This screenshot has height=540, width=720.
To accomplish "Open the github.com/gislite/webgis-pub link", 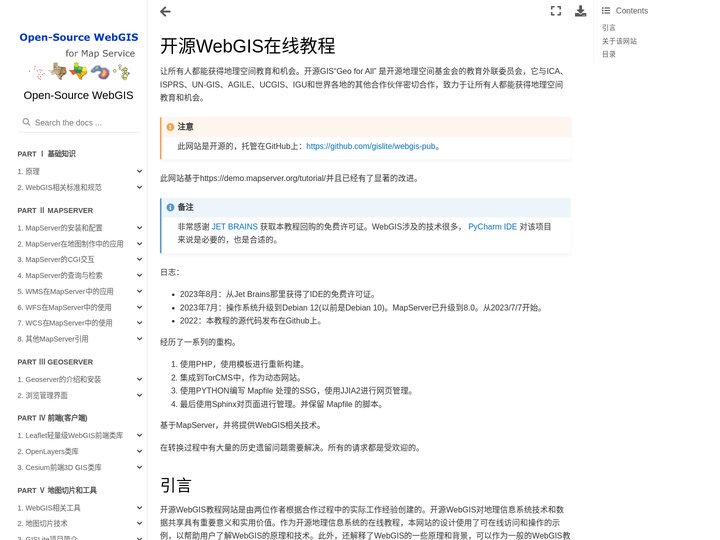I will tap(371, 146).
